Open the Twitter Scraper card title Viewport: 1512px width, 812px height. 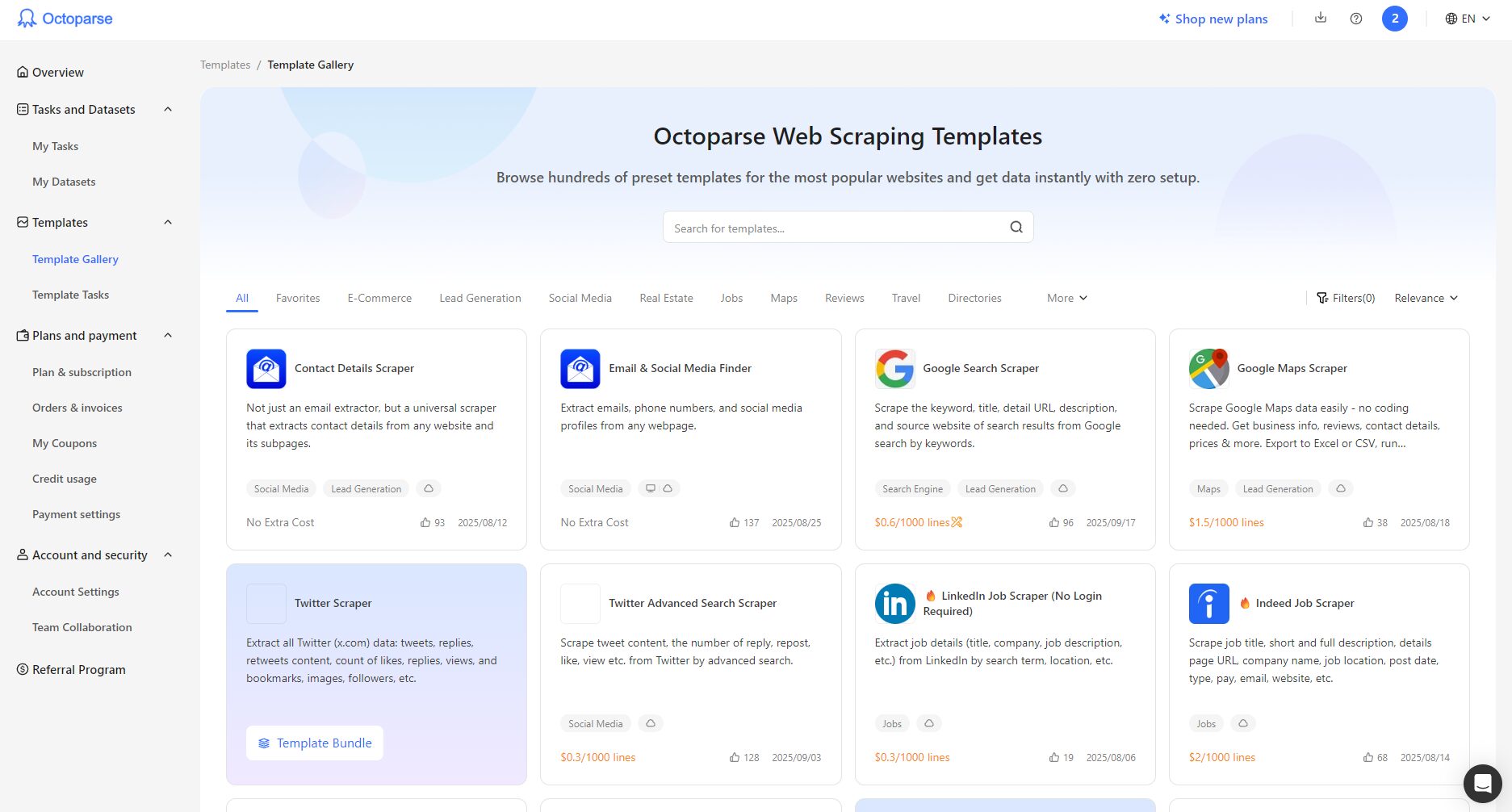coord(333,603)
